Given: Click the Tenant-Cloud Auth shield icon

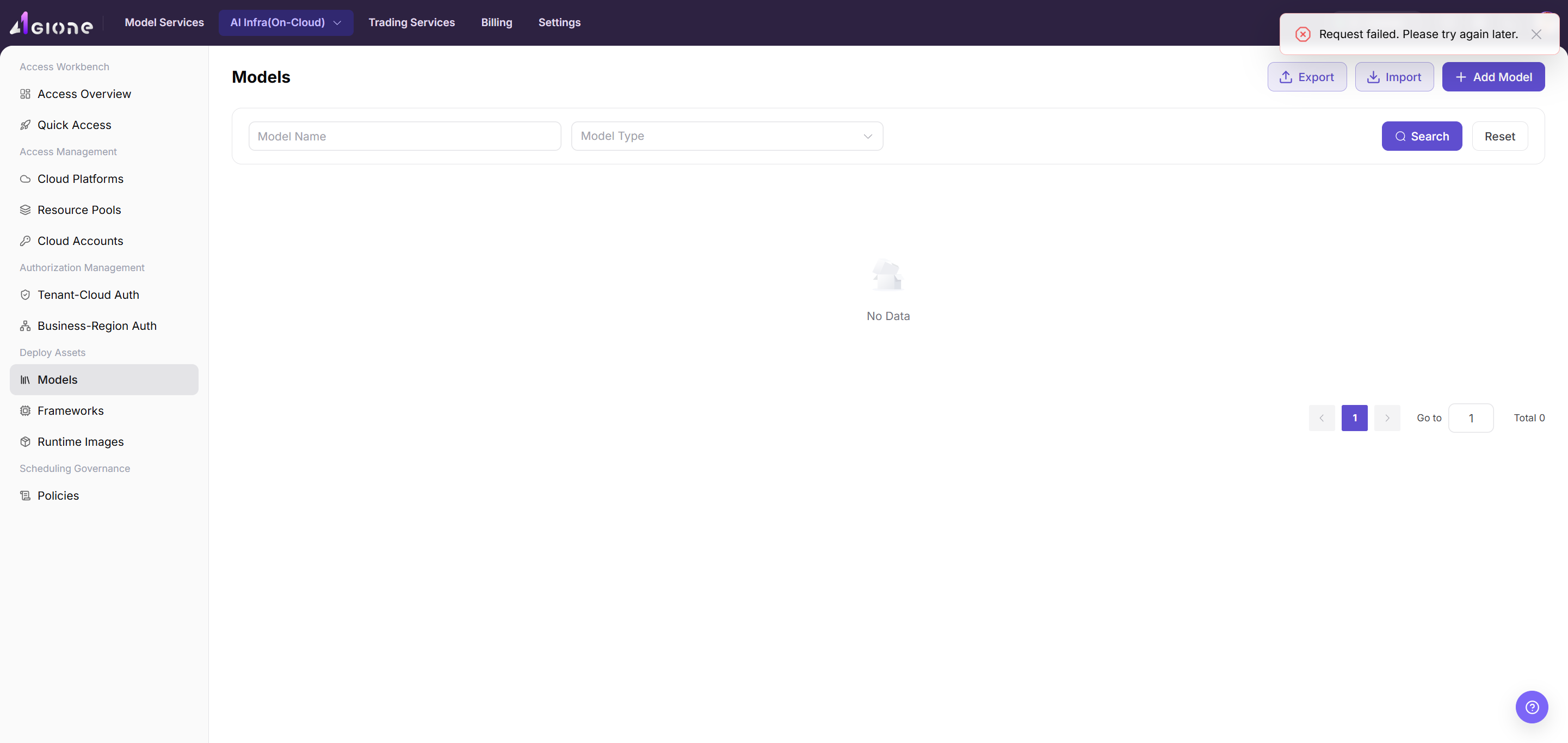Looking at the screenshot, I should [25, 295].
